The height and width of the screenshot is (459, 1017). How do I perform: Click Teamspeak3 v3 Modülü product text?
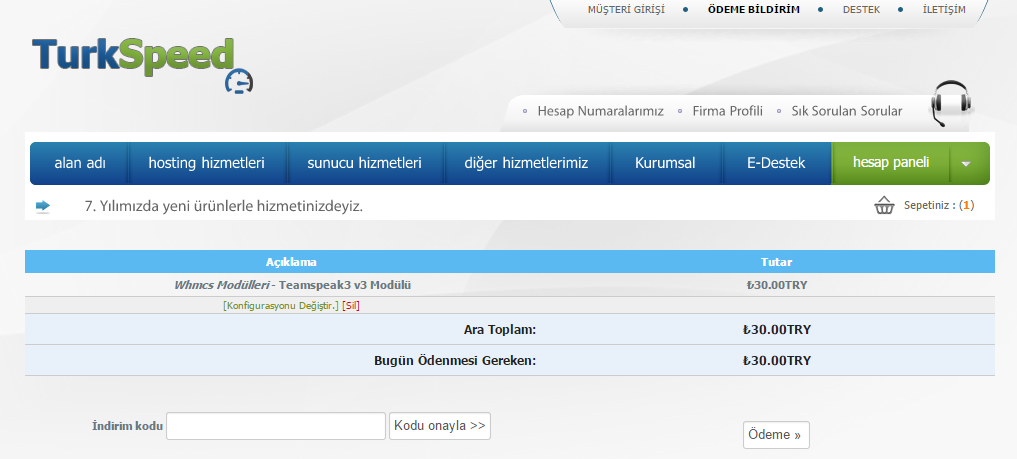click(x=344, y=285)
